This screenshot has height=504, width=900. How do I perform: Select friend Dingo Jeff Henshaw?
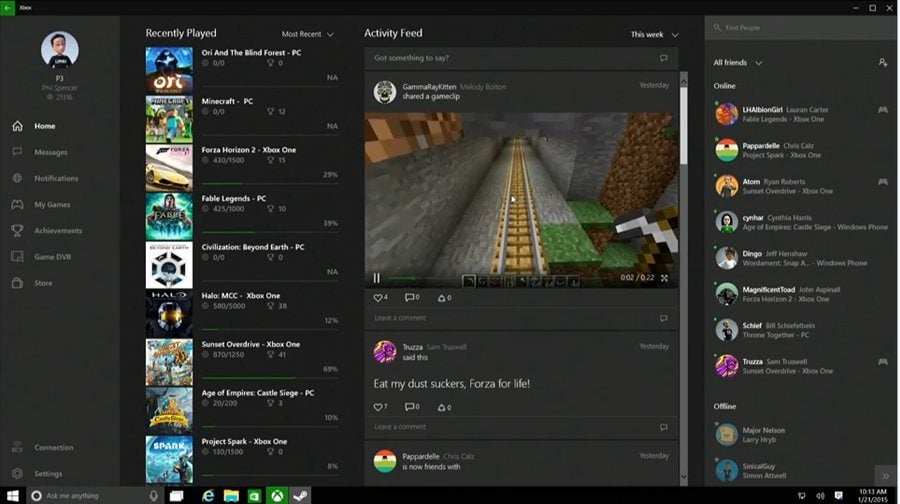pyautogui.click(x=801, y=258)
